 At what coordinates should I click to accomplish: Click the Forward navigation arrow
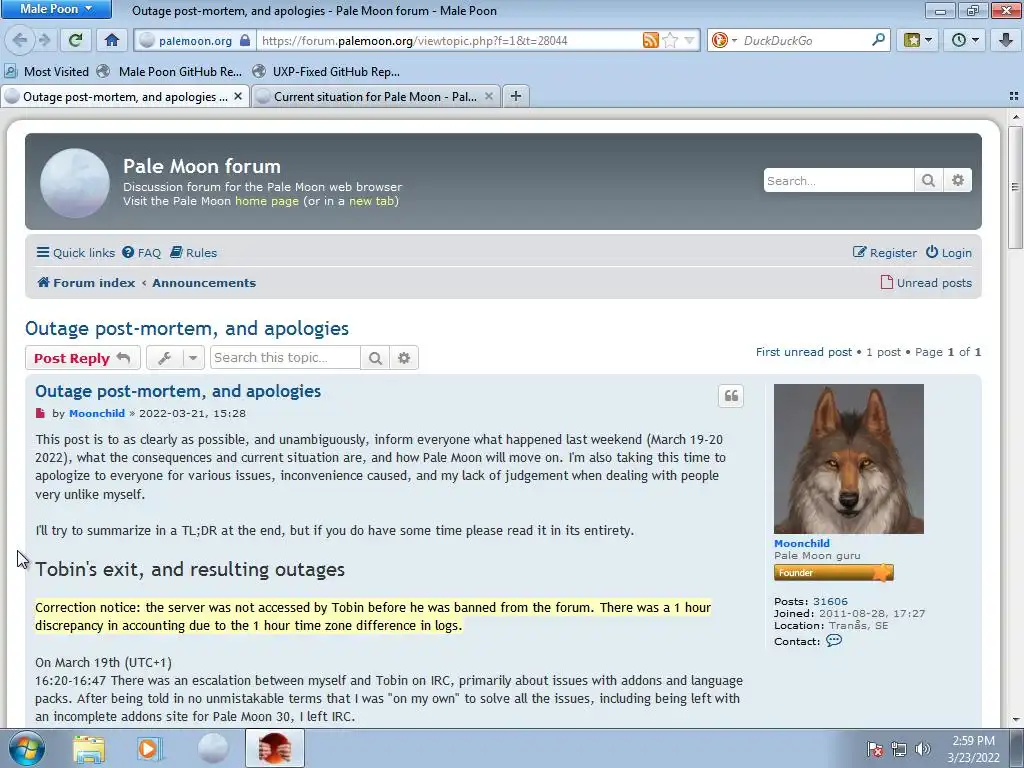point(44,40)
